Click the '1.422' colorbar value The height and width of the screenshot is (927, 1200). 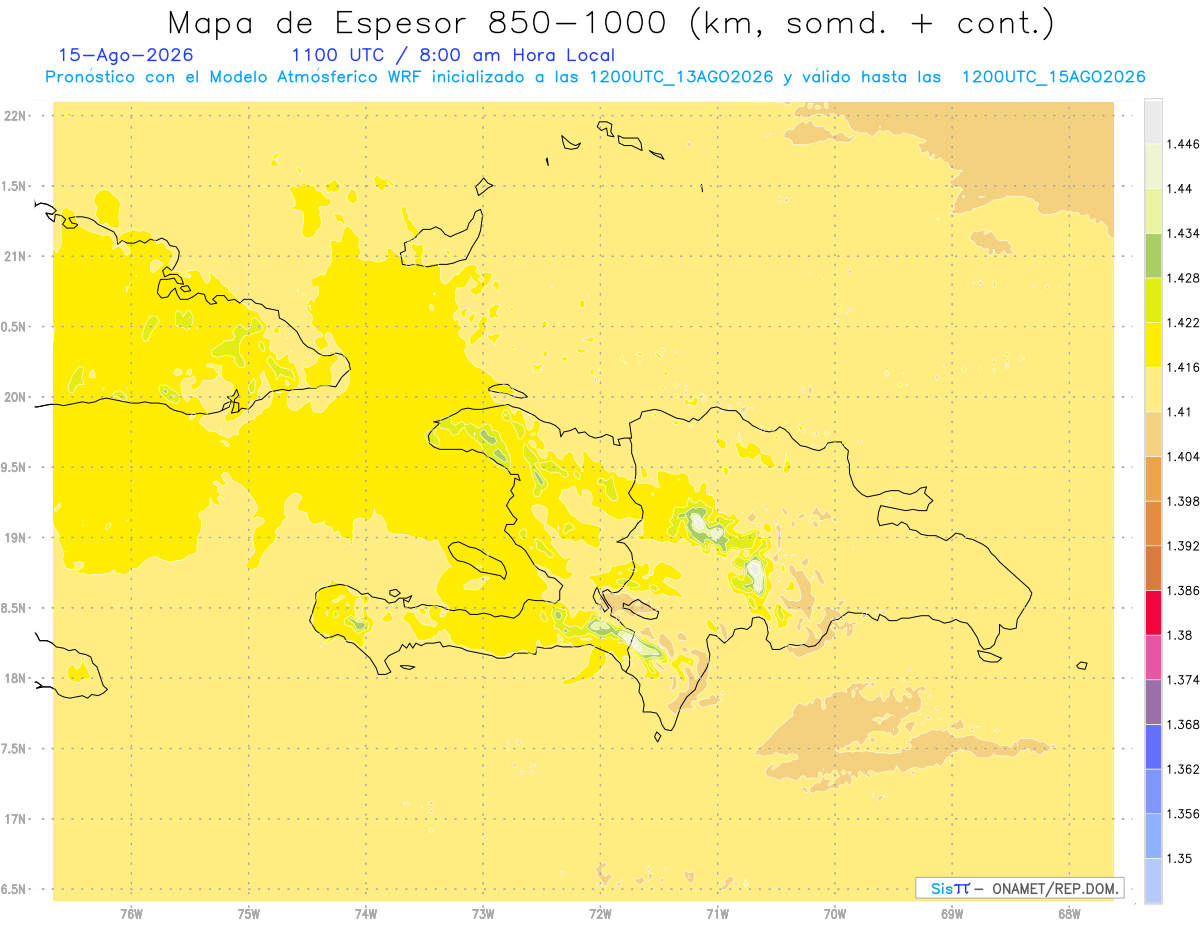(1184, 322)
